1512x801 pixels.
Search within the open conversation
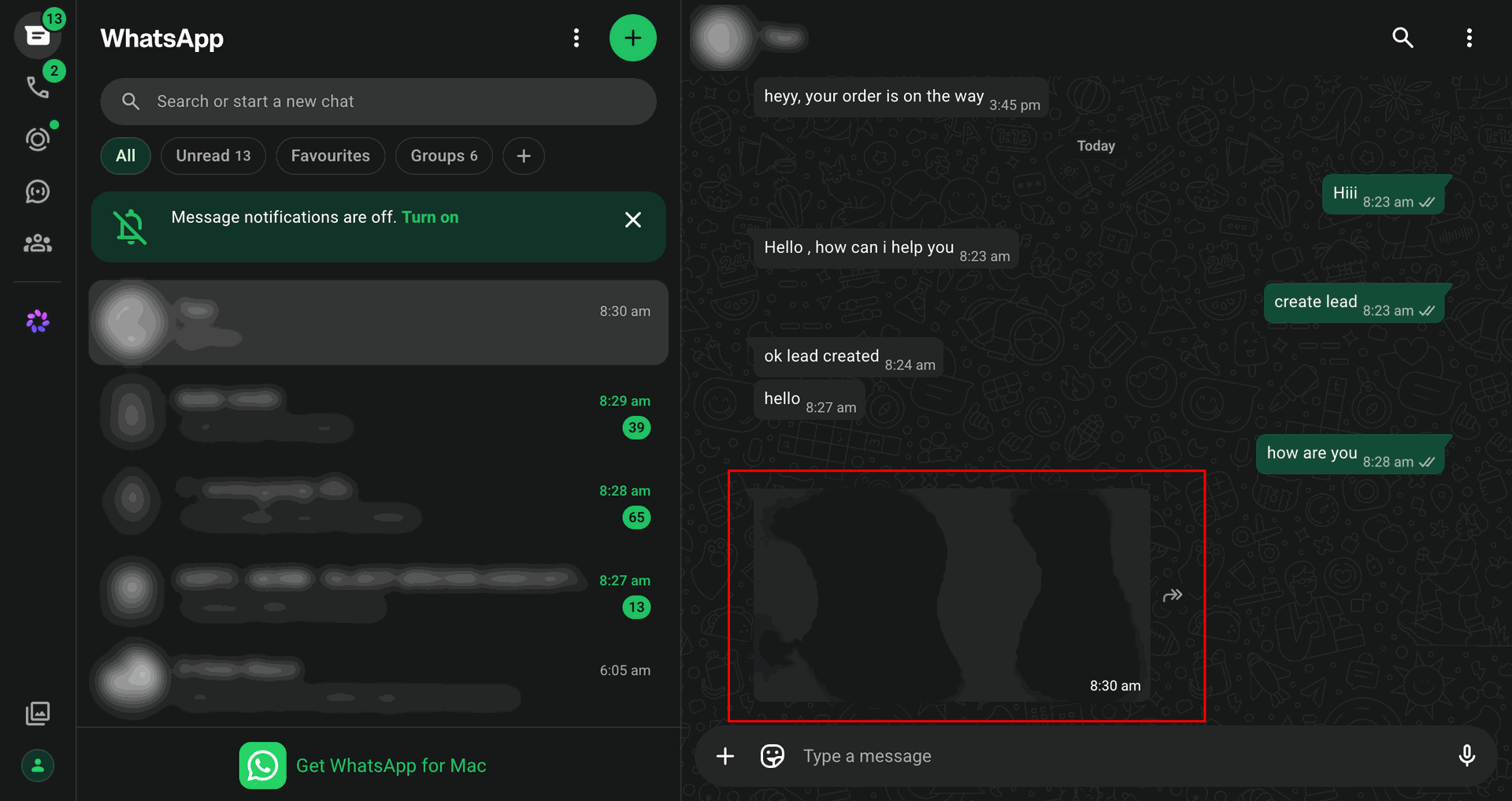[1403, 38]
